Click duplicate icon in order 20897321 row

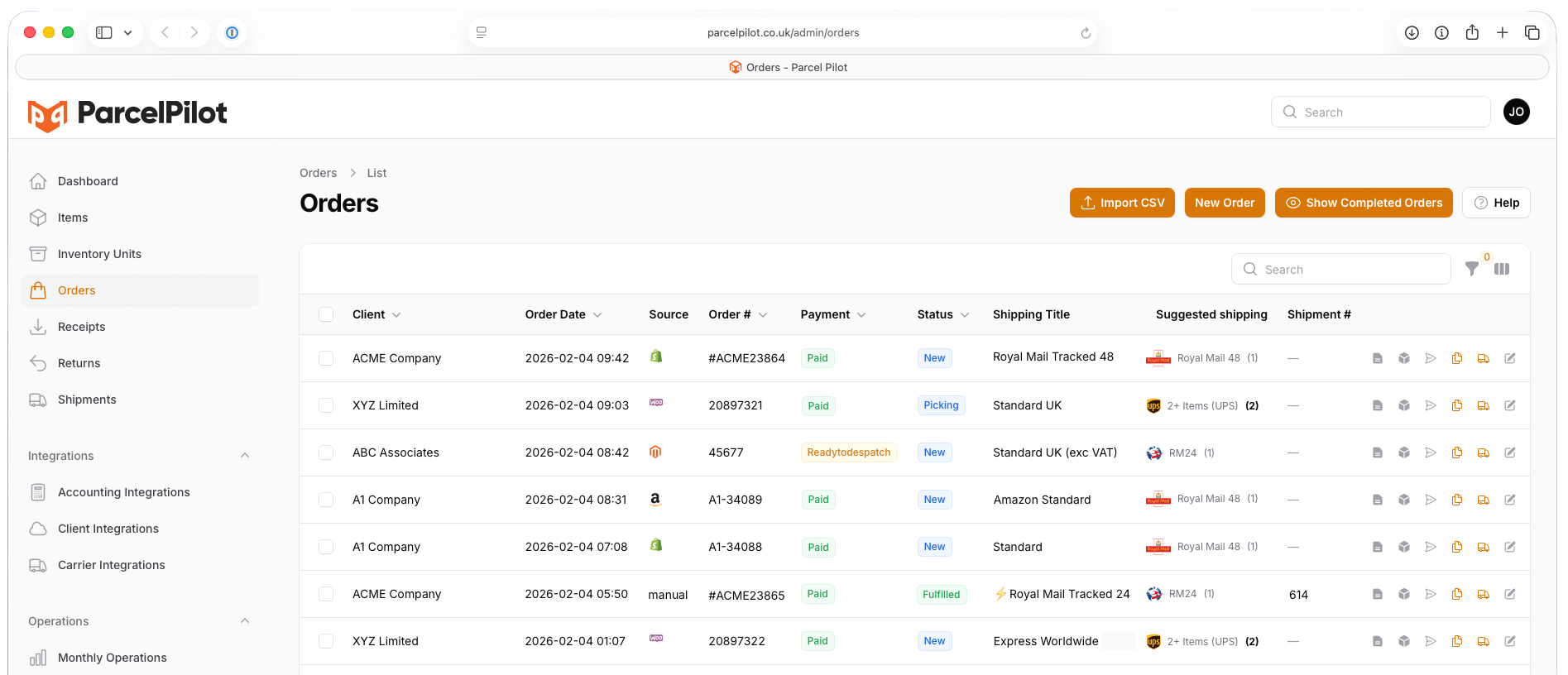1457,405
